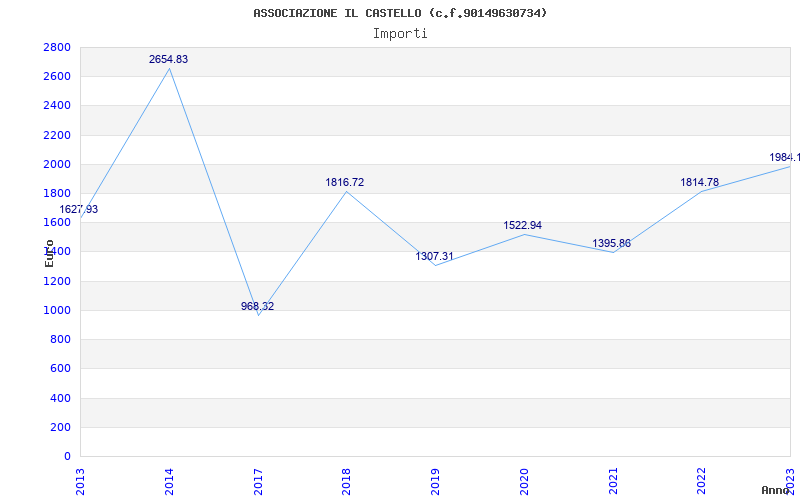Click the 2400 y-axis tick label
The image size is (800, 500).
coord(57,106)
